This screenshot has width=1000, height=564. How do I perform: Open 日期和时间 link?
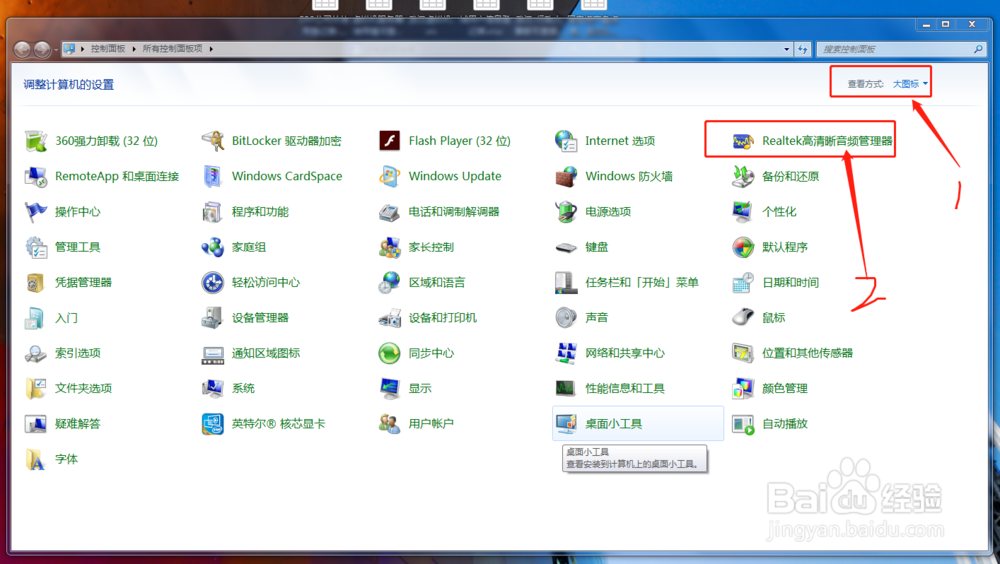[790, 282]
